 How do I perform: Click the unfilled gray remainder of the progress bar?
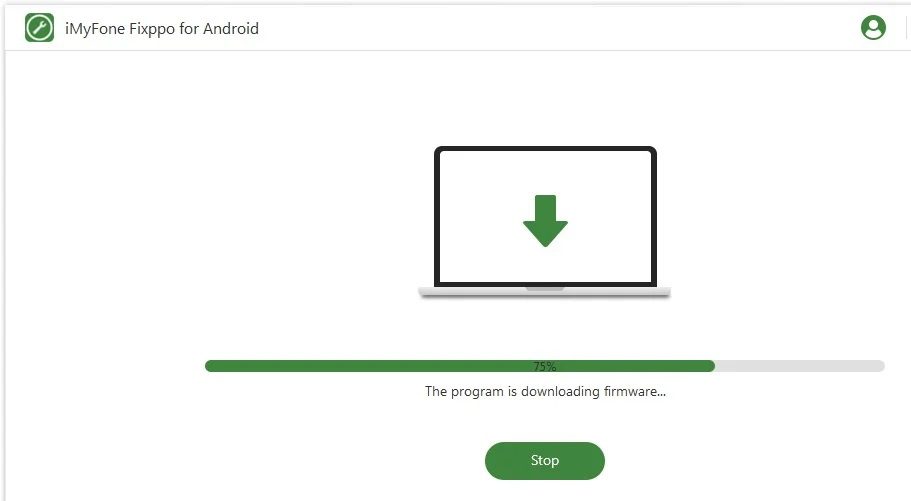[x=800, y=366]
